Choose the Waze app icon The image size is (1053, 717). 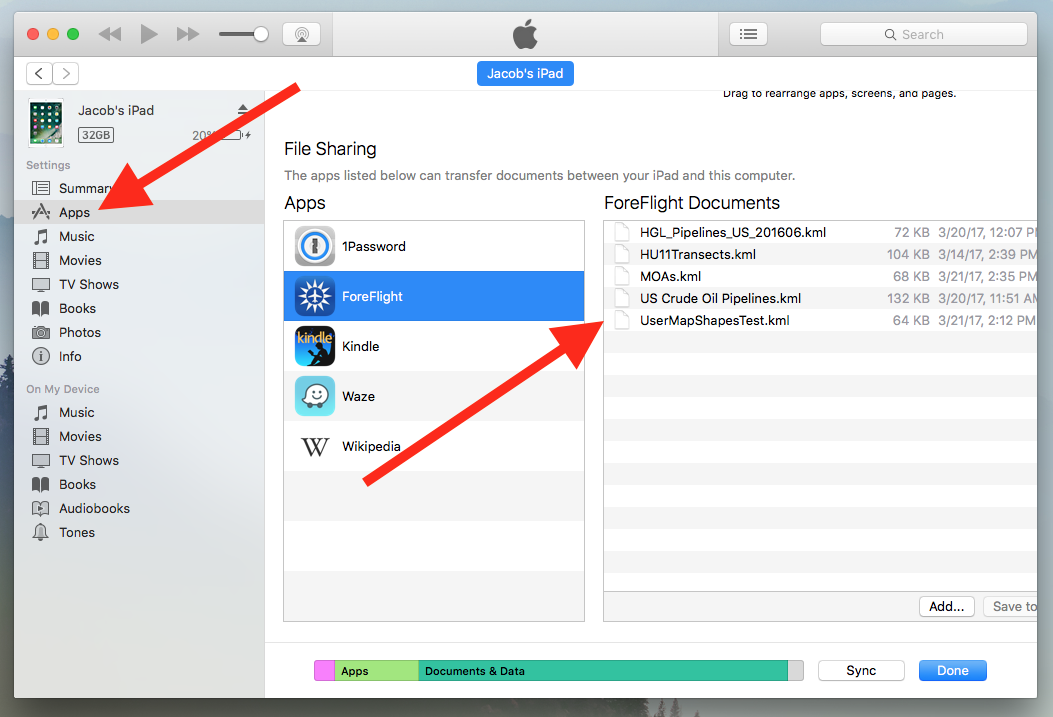click(x=314, y=397)
